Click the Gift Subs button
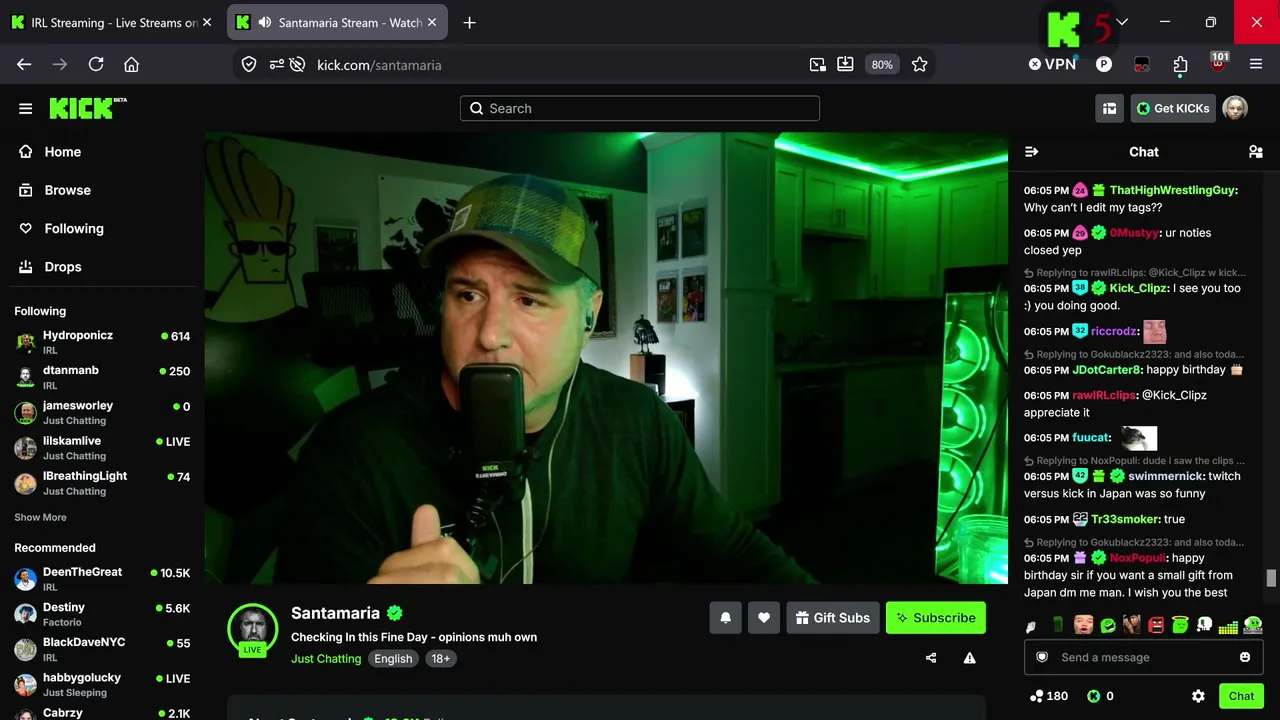 coord(833,618)
